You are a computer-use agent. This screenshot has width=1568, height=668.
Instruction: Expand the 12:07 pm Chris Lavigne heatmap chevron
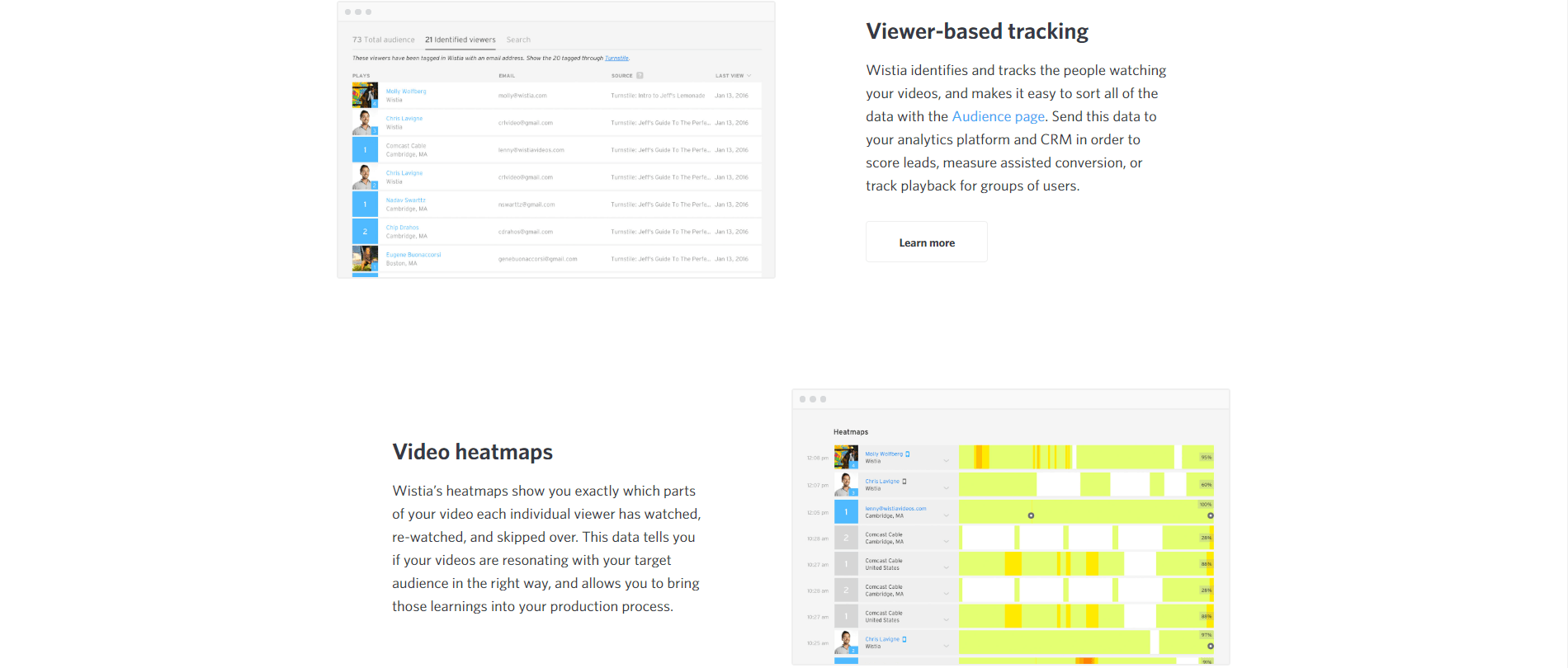click(x=947, y=487)
